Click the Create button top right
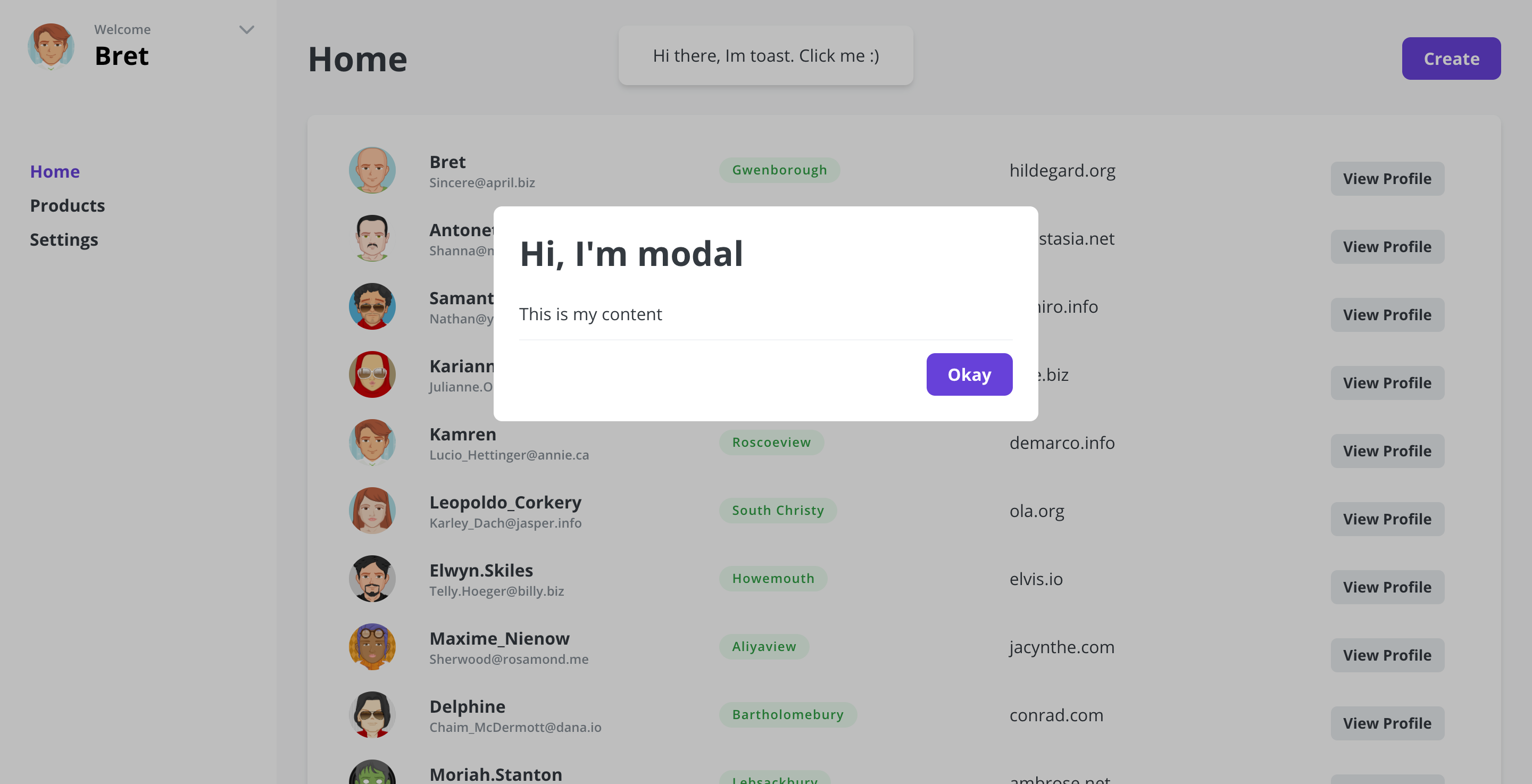 1451,58
